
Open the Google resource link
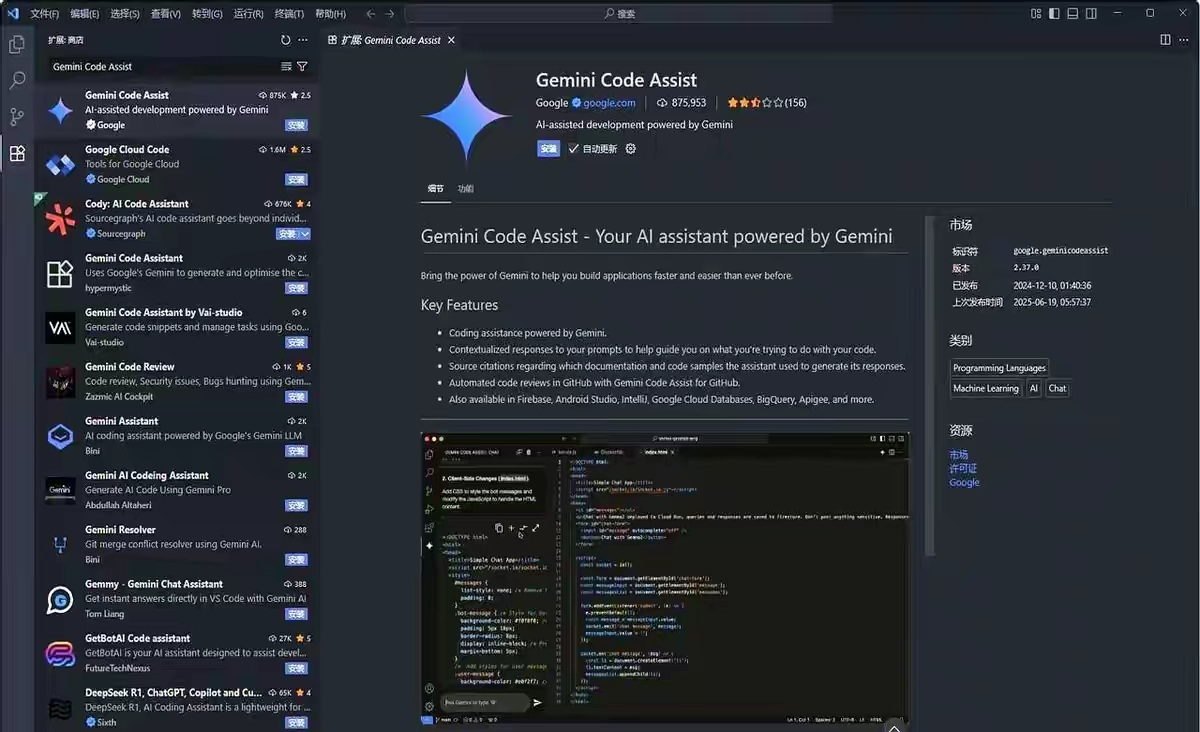coord(965,483)
